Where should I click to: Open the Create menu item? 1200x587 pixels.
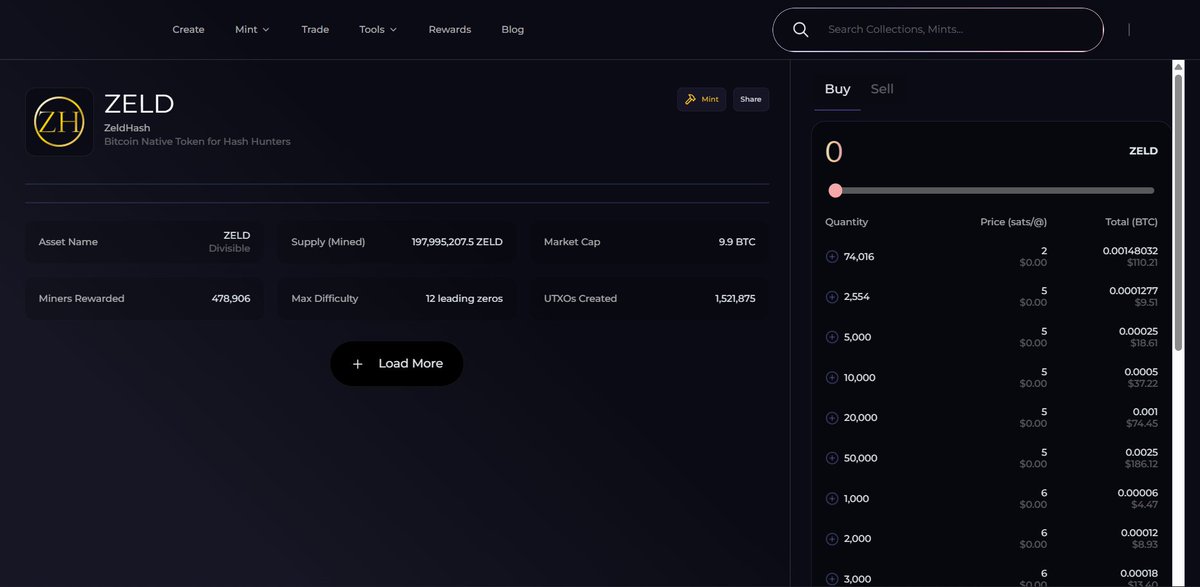tap(188, 29)
